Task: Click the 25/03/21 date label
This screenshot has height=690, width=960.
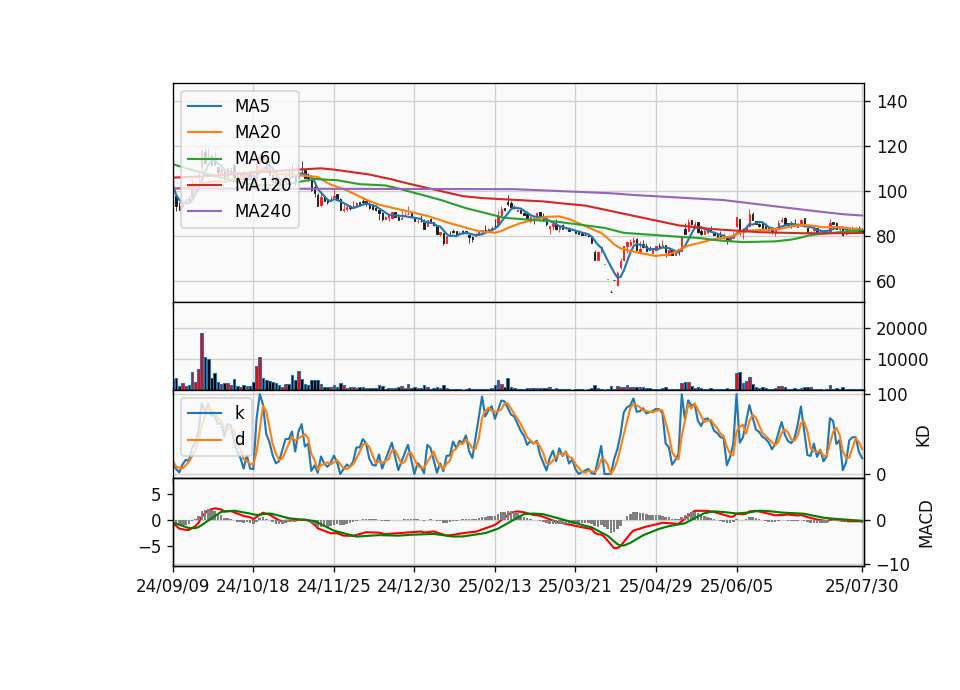Action: click(x=575, y=586)
